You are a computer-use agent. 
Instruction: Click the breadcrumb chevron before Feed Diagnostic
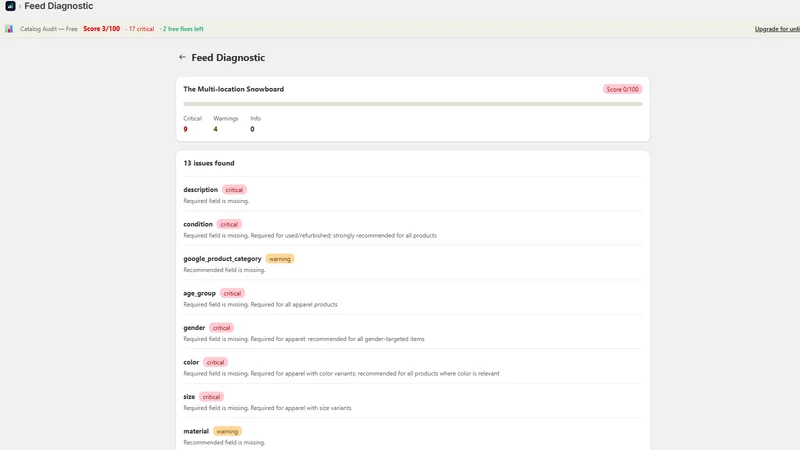pos(20,6)
